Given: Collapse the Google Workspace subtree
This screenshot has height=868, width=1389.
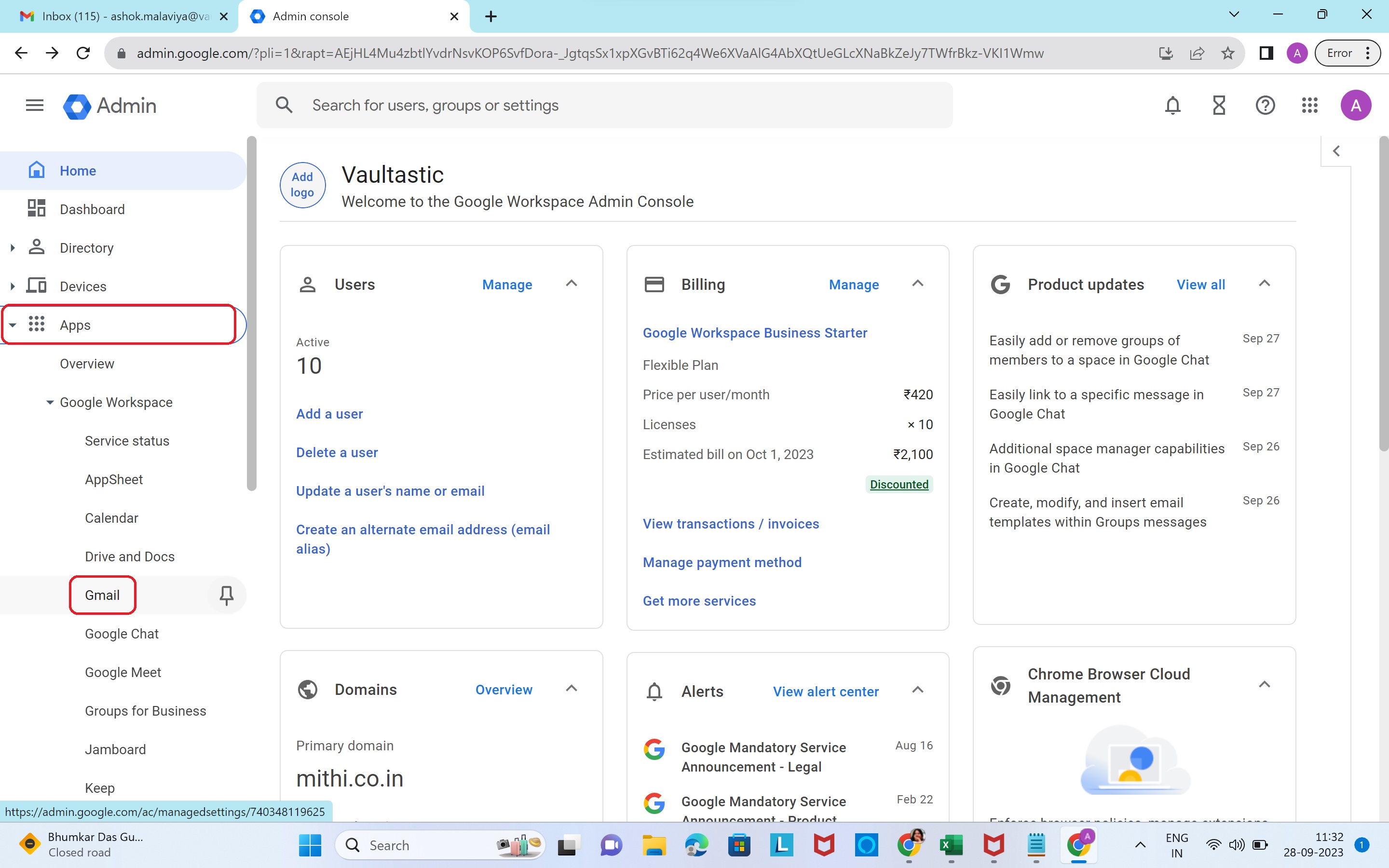Looking at the screenshot, I should (x=50, y=403).
